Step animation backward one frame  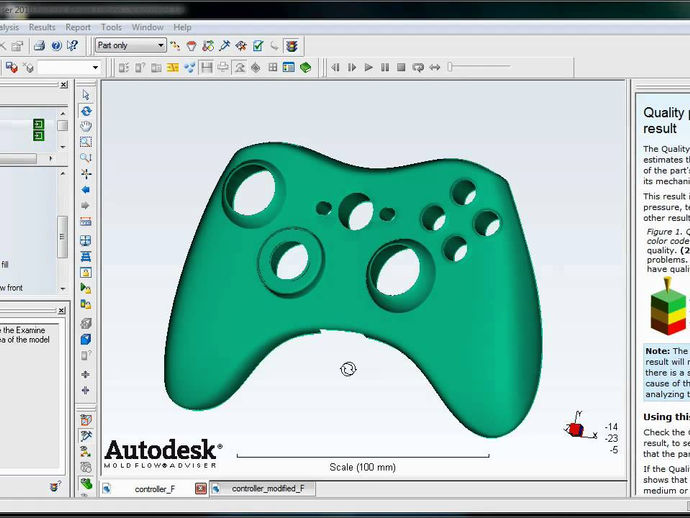tap(335, 67)
